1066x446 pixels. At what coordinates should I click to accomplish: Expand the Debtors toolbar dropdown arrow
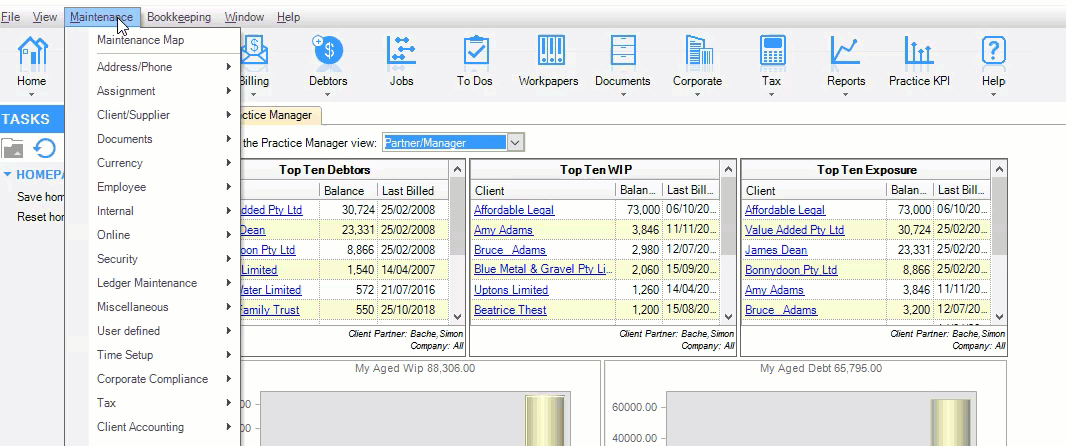coord(328,95)
